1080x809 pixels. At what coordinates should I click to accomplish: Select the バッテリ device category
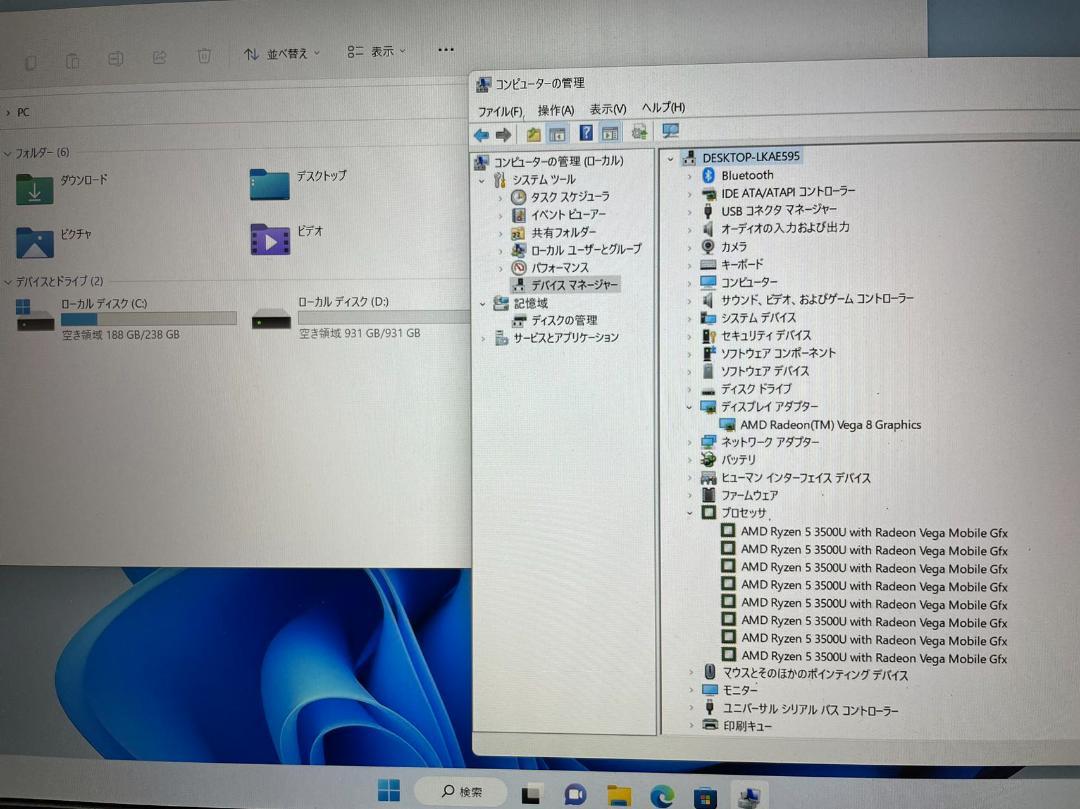[x=738, y=459]
